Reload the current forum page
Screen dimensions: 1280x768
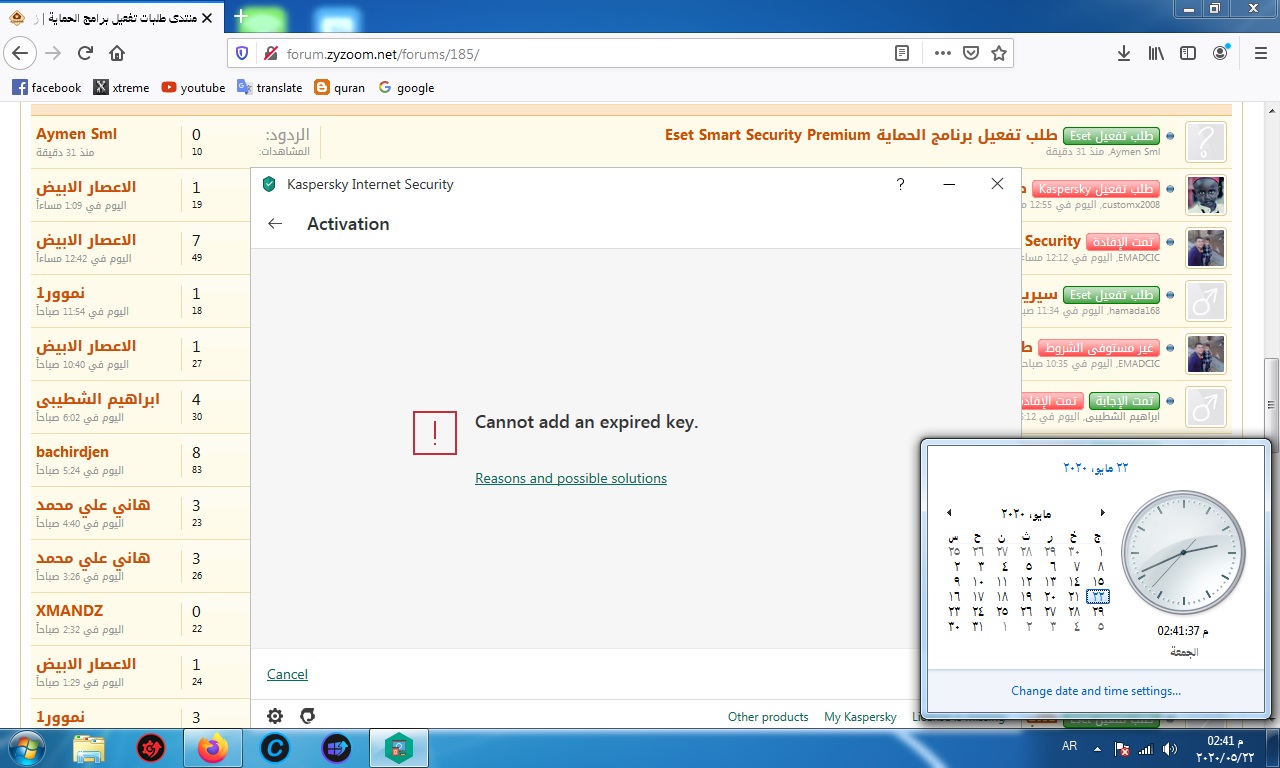click(x=85, y=53)
